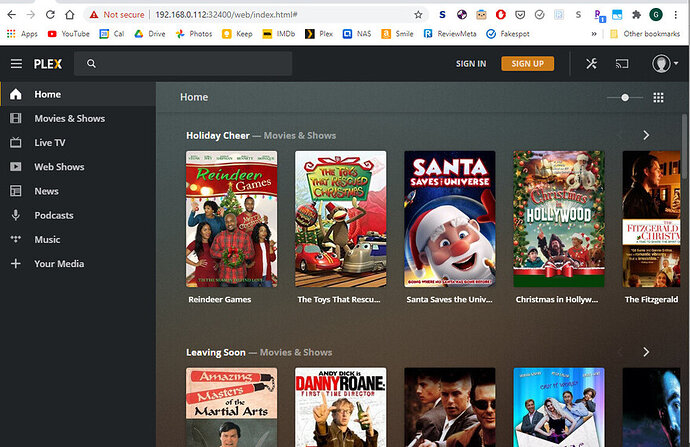Click the browser Back arrow
The image size is (690, 447).
tap(11, 15)
